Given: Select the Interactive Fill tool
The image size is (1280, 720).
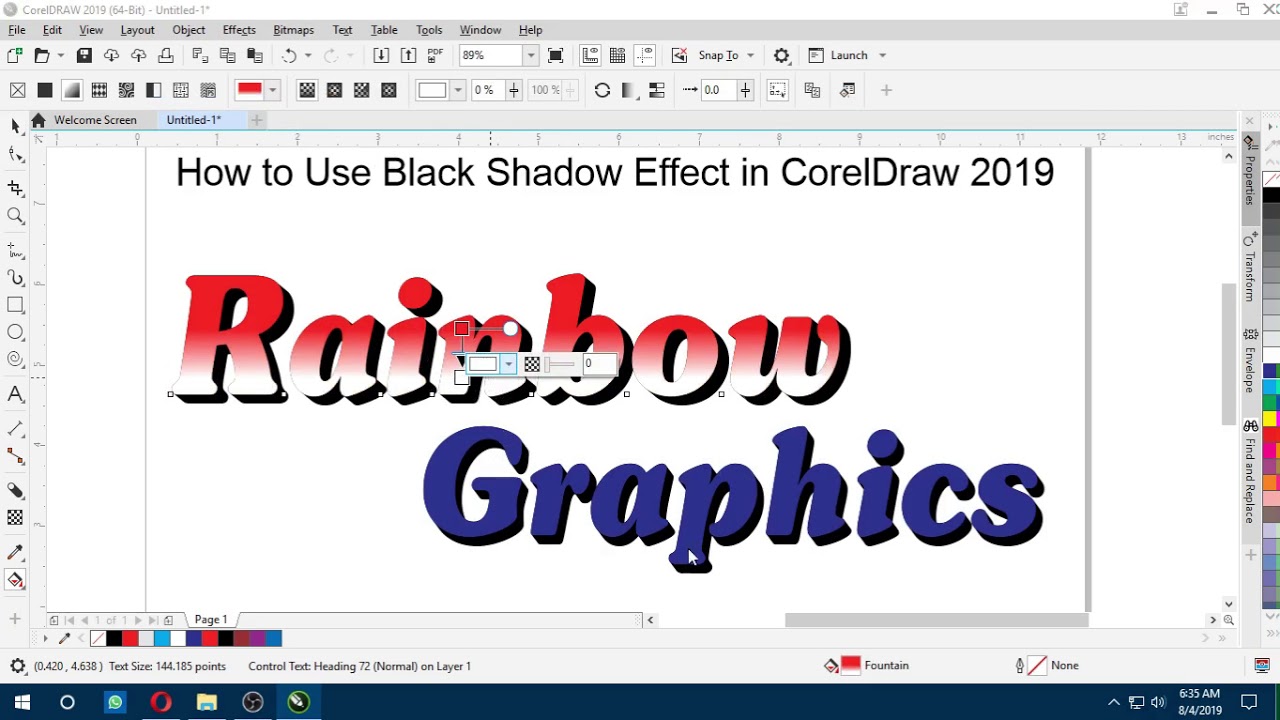Looking at the screenshot, I should tap(15, 580).
